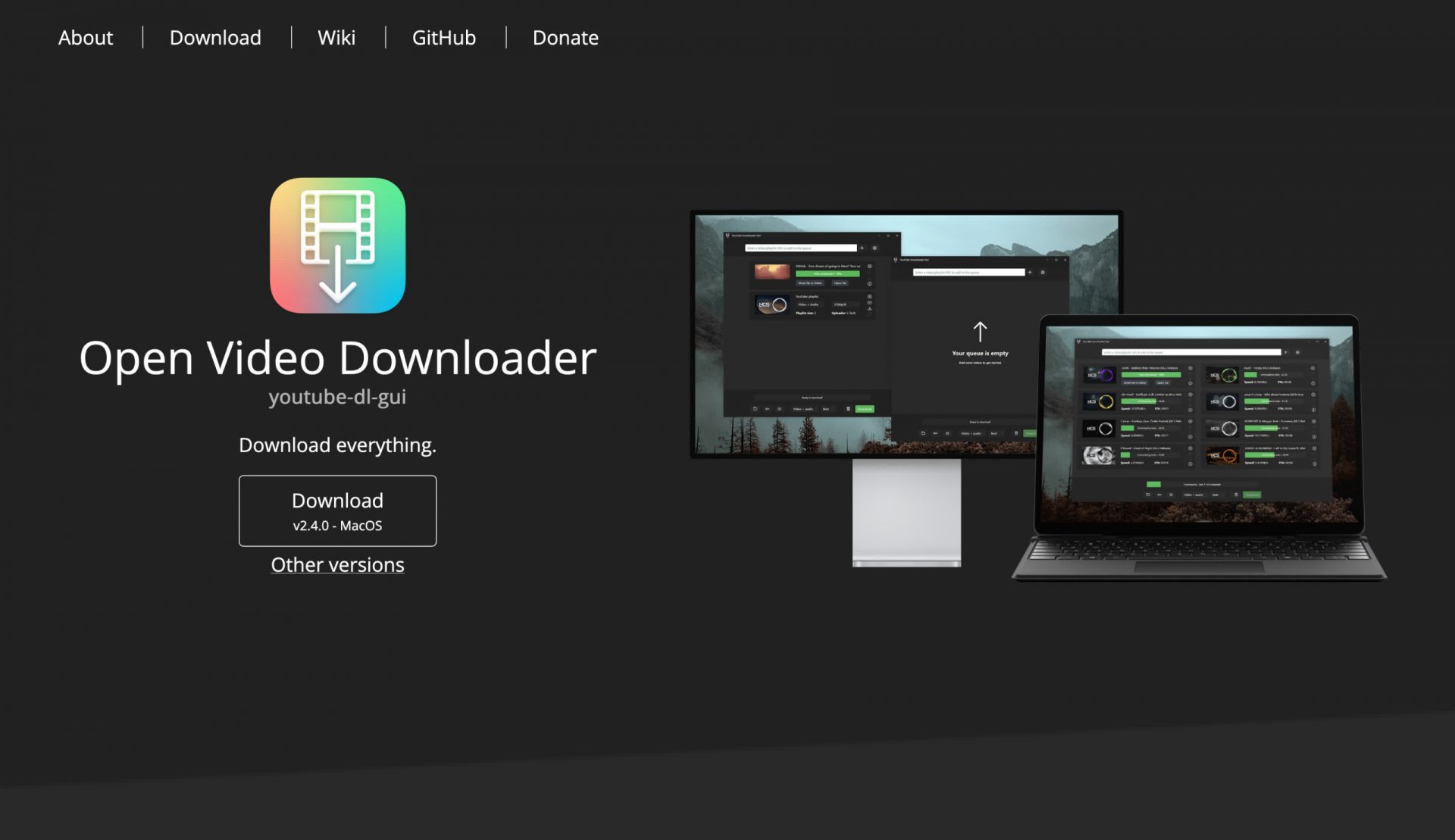Go to the Download nav item

215,37
